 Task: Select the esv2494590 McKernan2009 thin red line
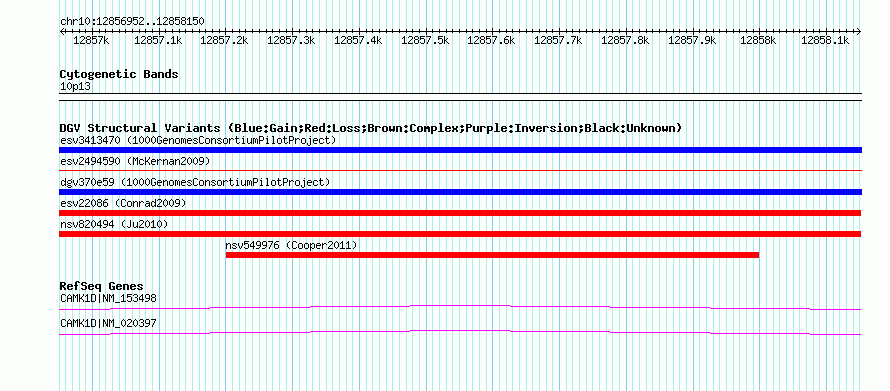(460, 170)
